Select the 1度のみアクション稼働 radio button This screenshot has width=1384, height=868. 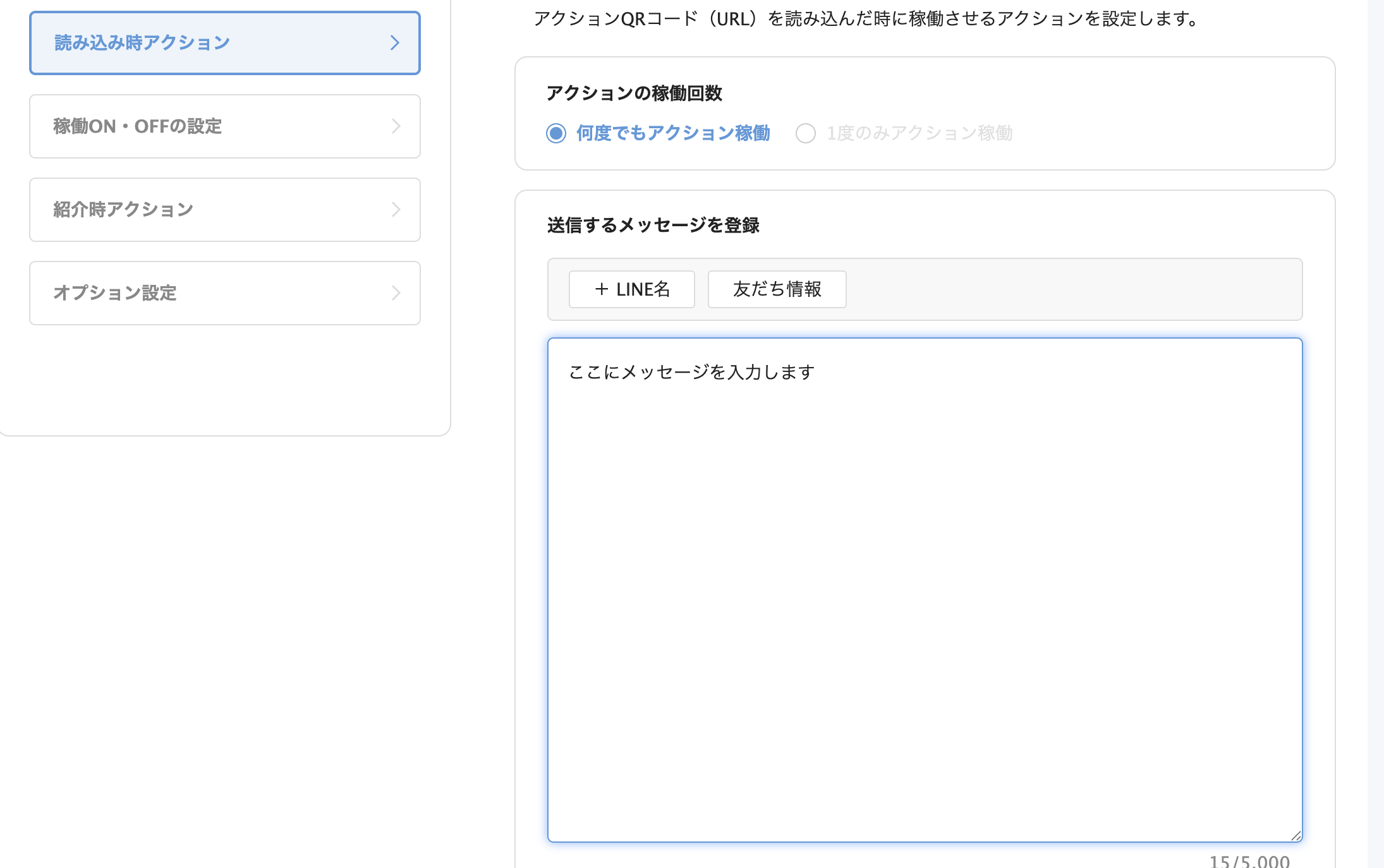(x=805, y=133)
